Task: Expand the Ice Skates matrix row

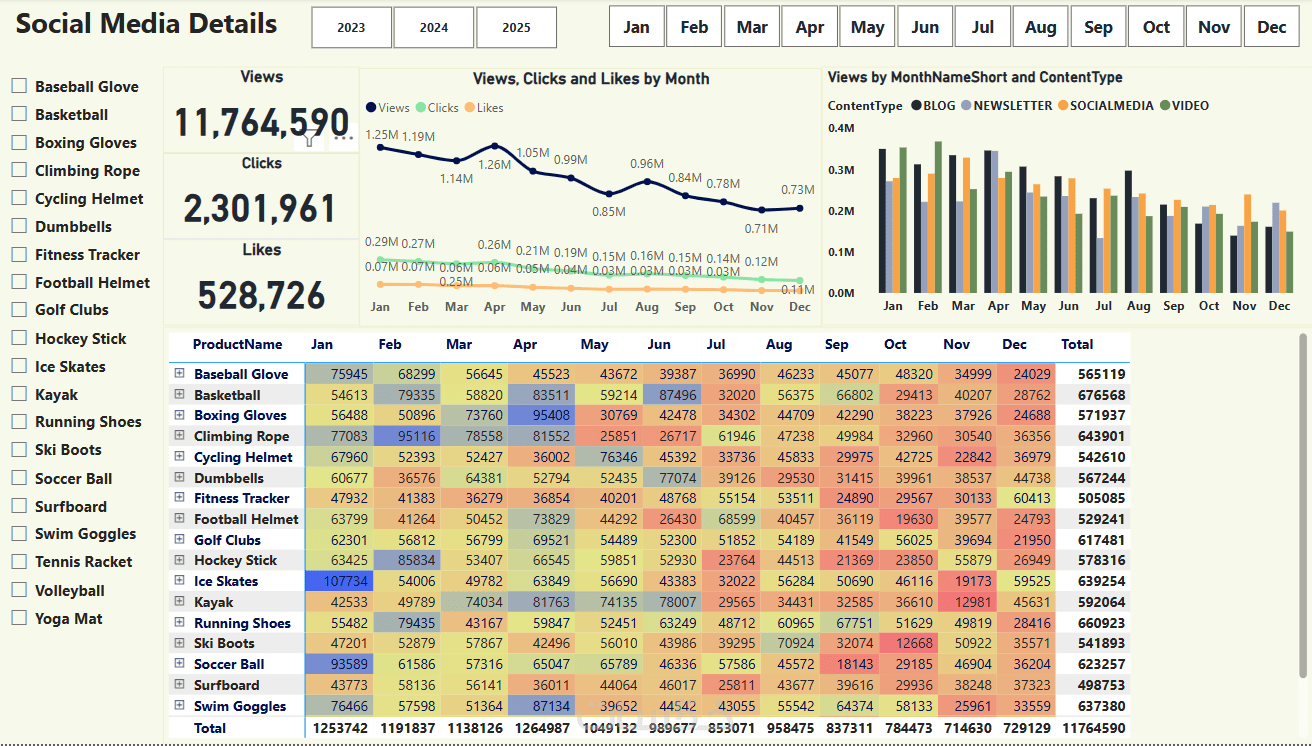Action: point(180,580)
